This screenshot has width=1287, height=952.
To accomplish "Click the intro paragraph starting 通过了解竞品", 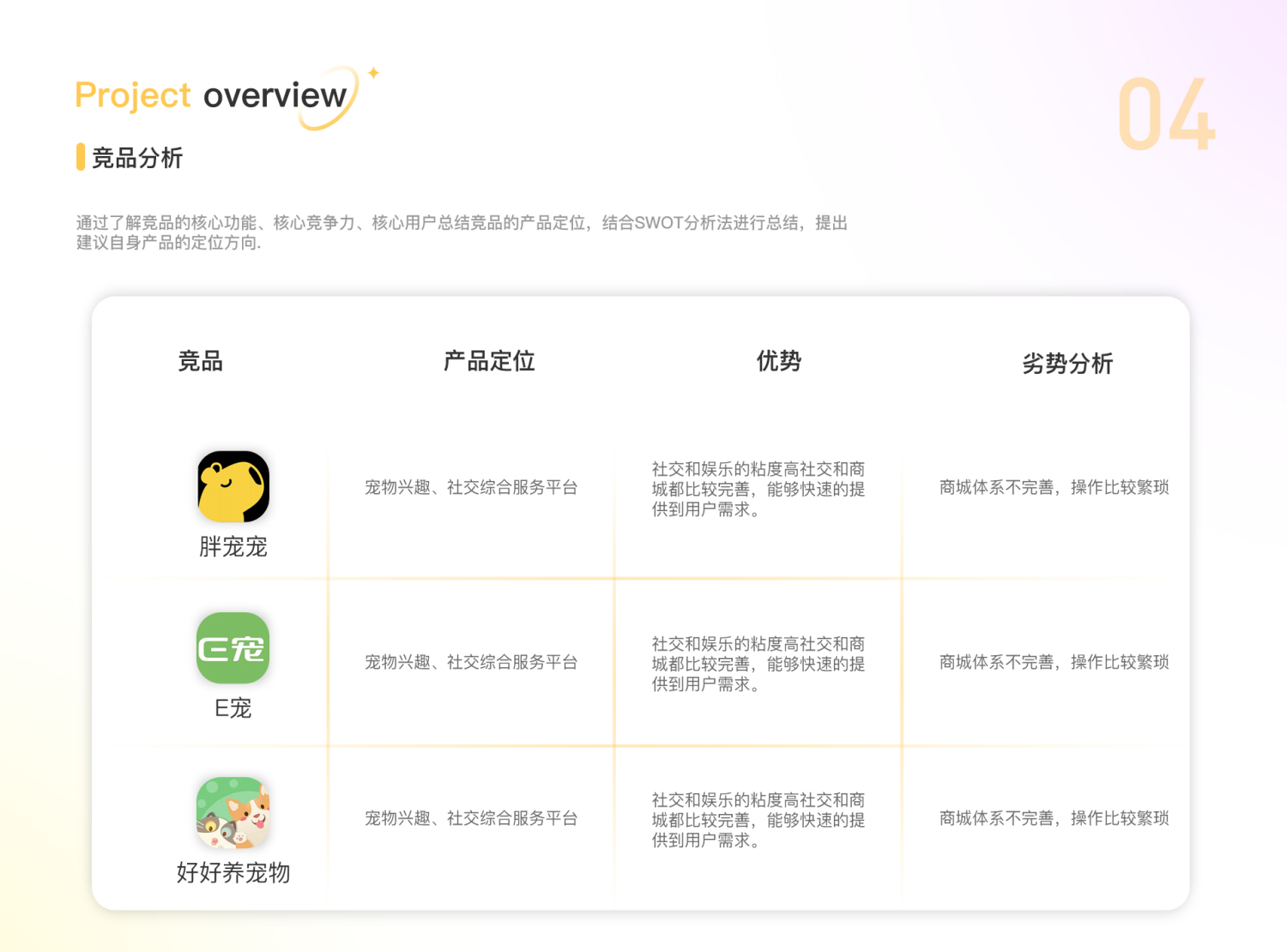I will click(462, 232).
